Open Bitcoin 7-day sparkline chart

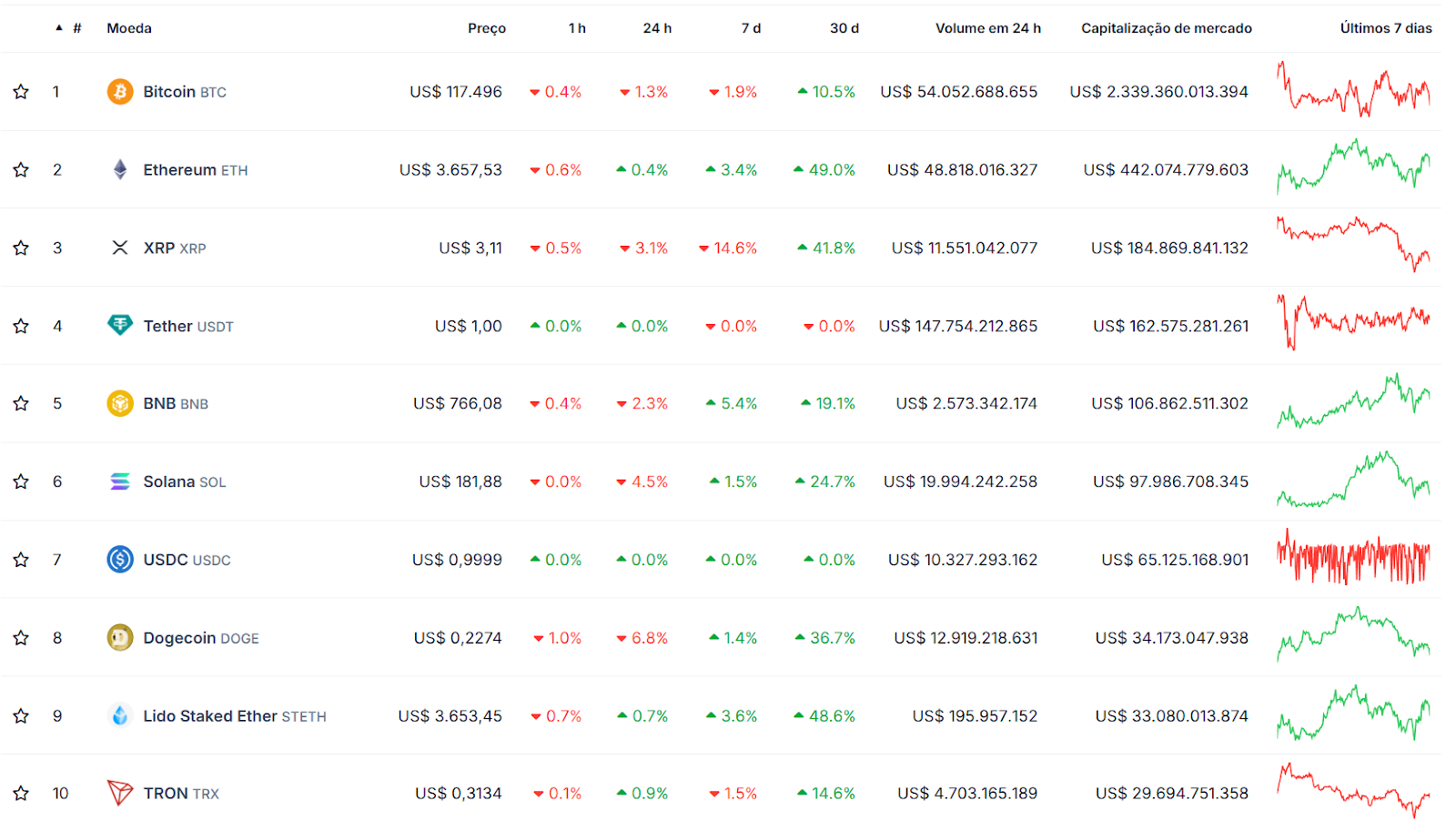coord(1353,89)
